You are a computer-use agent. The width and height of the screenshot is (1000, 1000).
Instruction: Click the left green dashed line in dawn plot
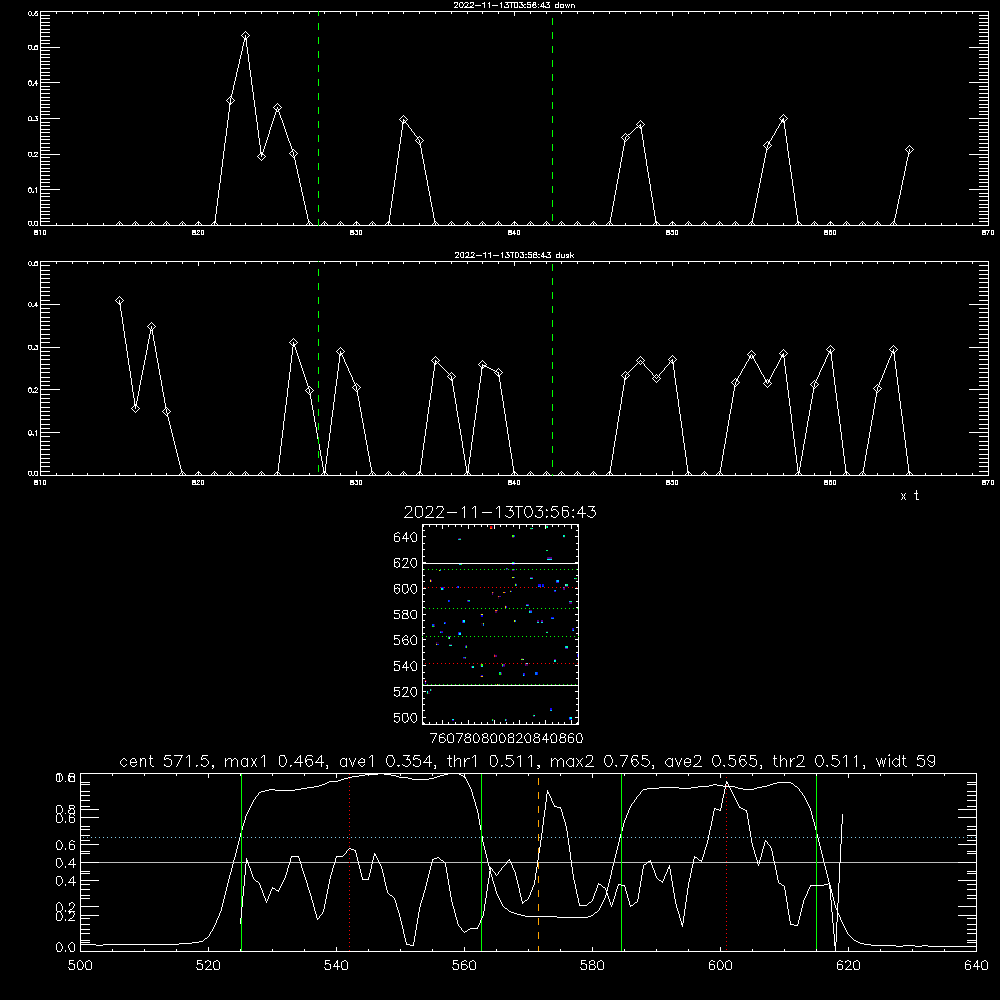click(x=318, y=118)
